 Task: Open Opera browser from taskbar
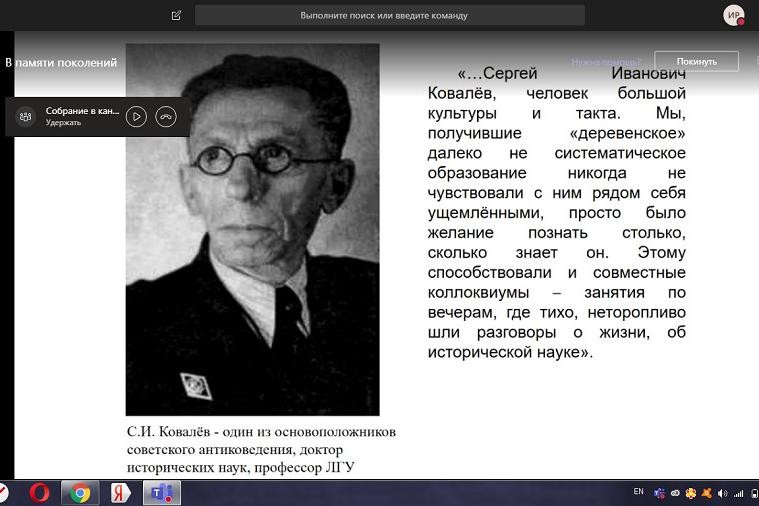(x=39, y=493)
